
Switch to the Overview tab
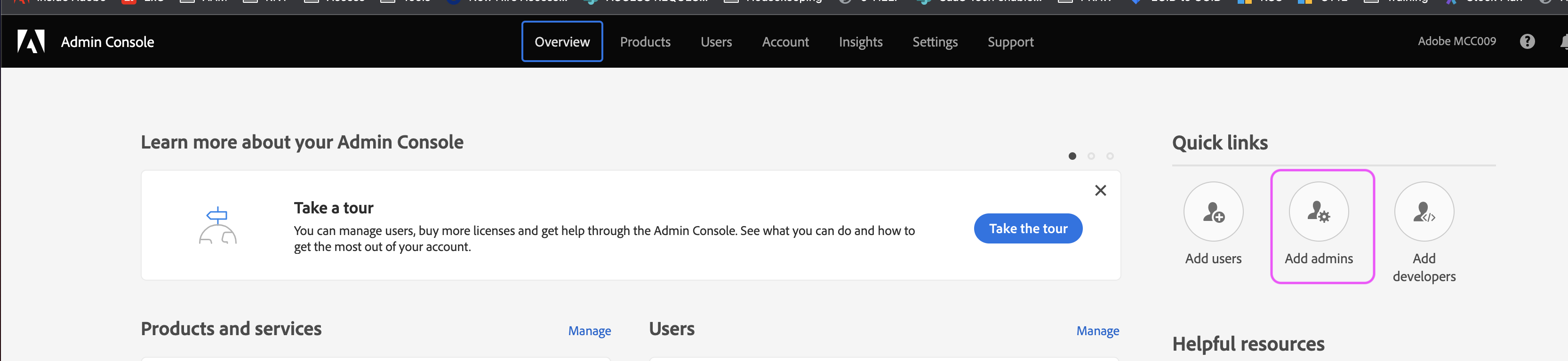pos(562,42)
